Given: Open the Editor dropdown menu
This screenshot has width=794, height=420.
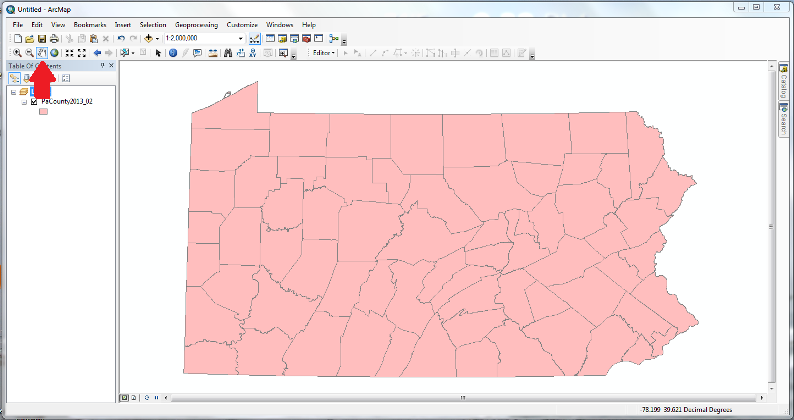Looking at the screenshot, I should 325,53.
